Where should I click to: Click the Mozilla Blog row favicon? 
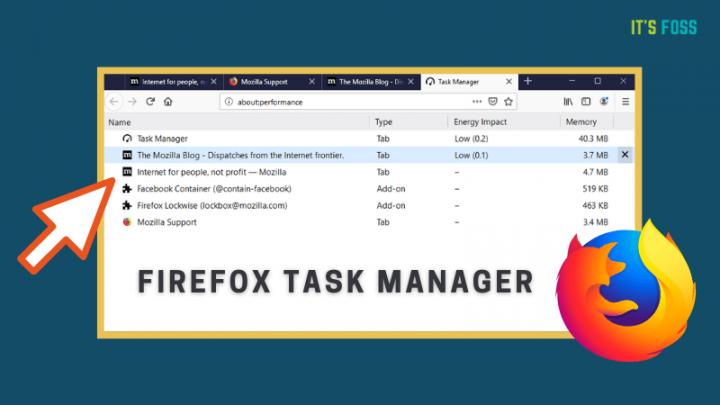point(127,155)
